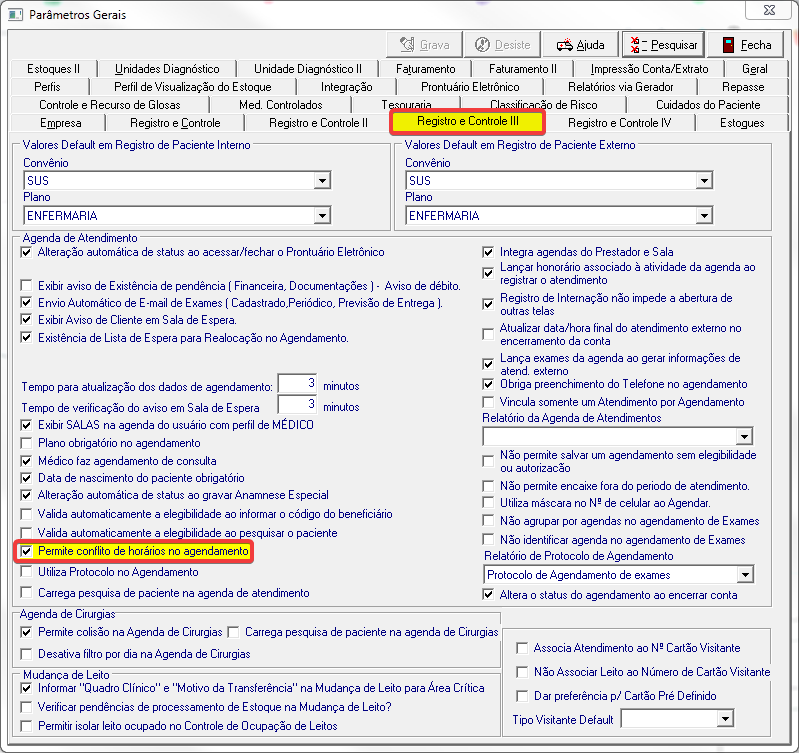
Task: Click the Grava save button
Action: click(x=424, y=45)
